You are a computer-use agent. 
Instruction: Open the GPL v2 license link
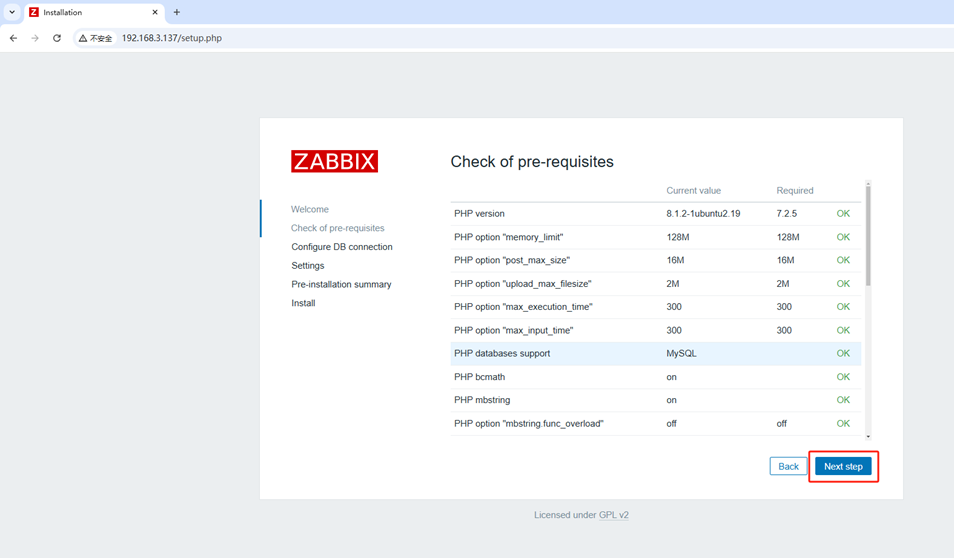tap(613, 515)
